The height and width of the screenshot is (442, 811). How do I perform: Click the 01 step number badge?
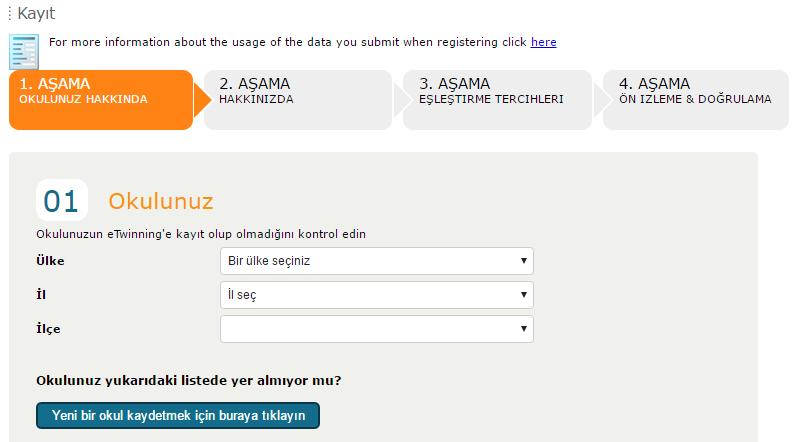[61, 201]
